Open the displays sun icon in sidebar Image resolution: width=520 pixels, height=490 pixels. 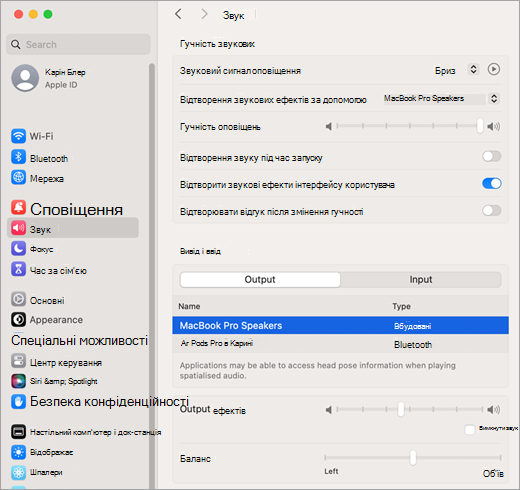tap(18, 452)
